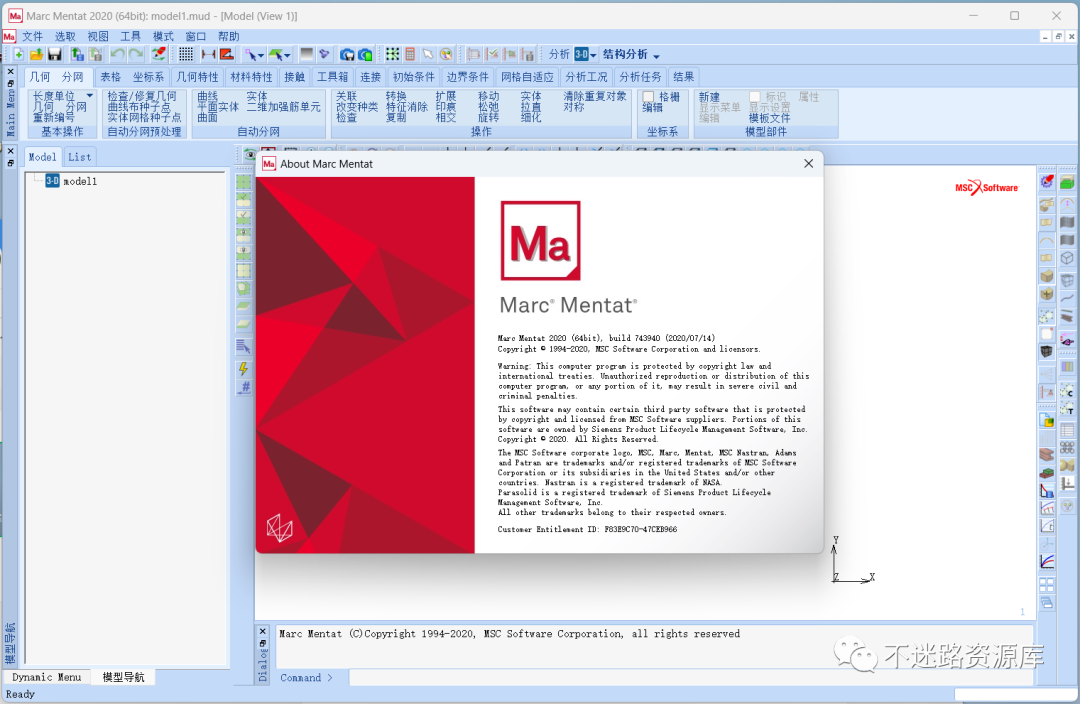Switch to the 接触 tab
Viewport: 1080px width, 704px height.
click(294, 77)
